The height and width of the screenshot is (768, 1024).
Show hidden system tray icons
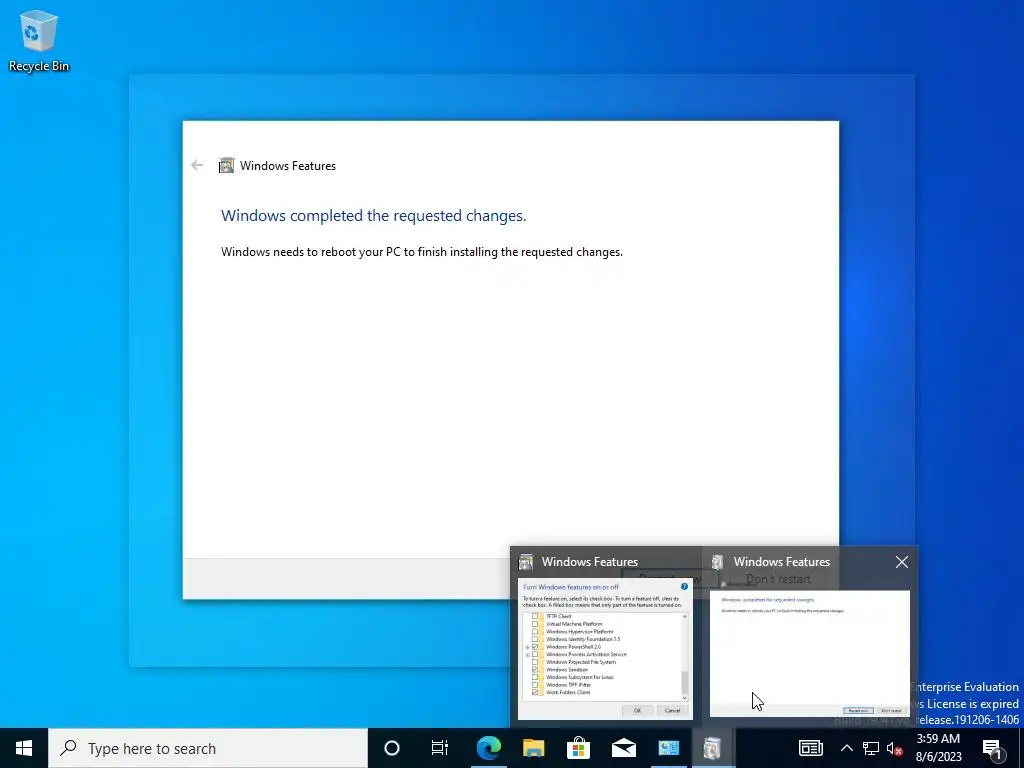(x=846, y=748)
